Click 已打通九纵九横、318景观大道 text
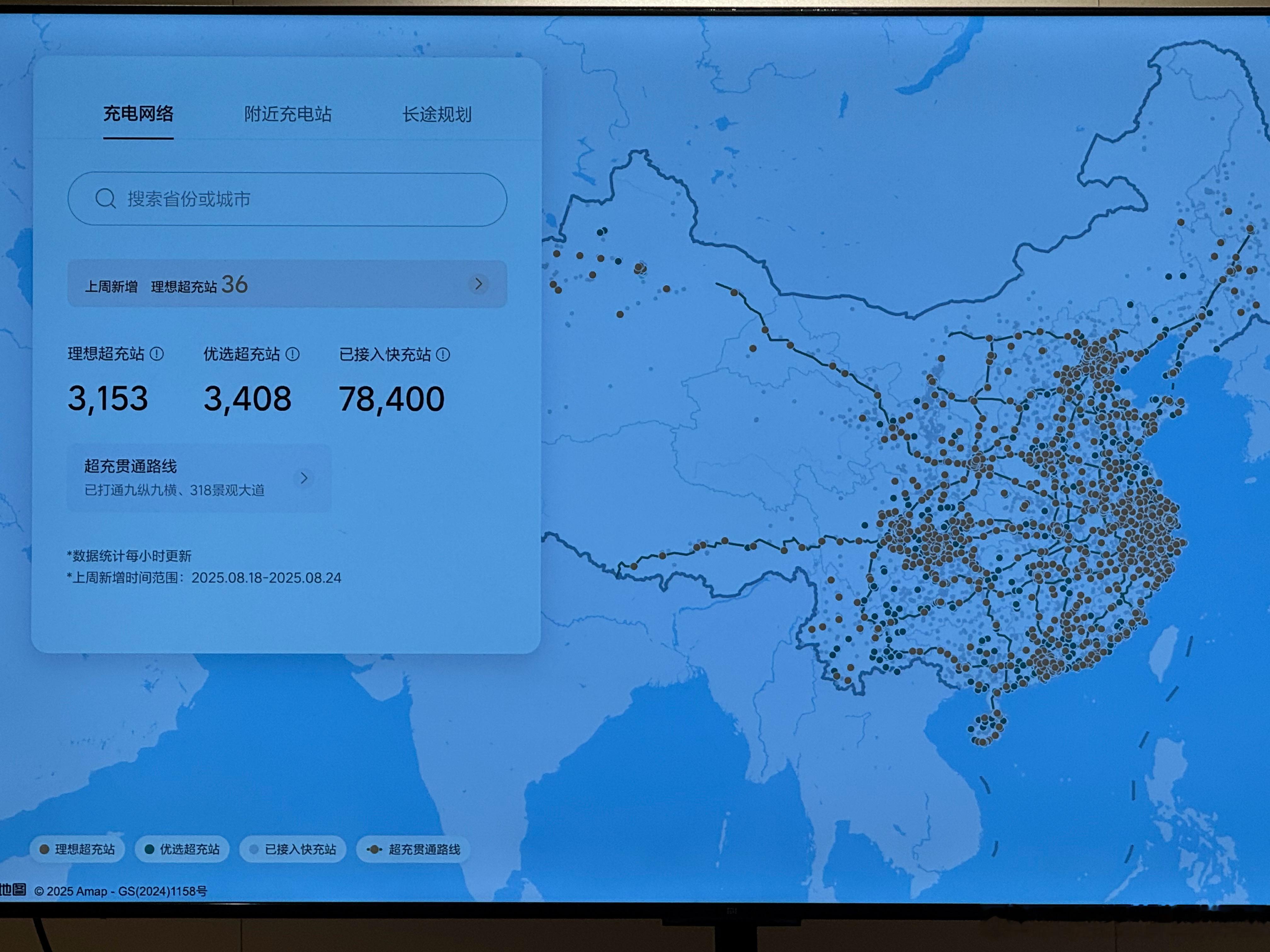Screen dimensions: 1270x952 [x=174, y=490]
